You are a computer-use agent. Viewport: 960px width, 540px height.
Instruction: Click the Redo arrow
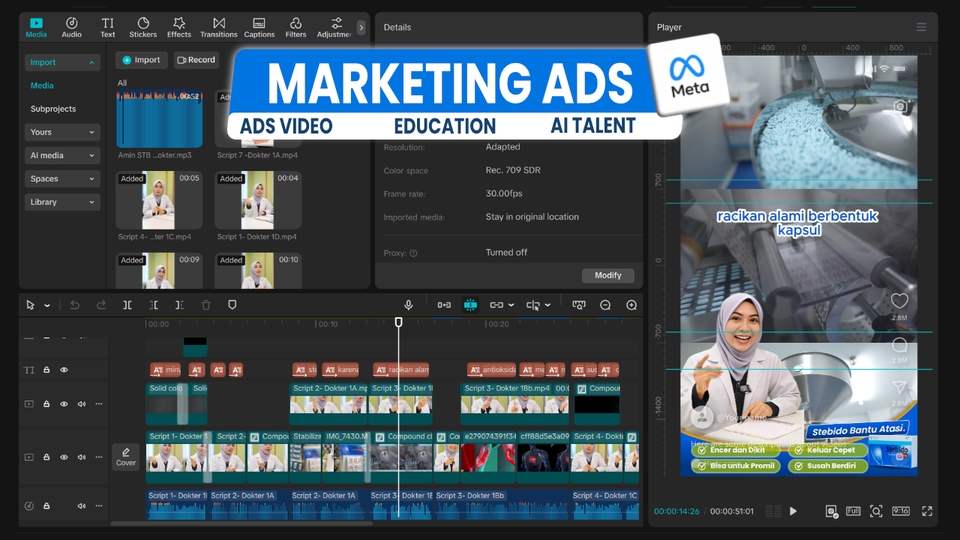click(101, 305)
